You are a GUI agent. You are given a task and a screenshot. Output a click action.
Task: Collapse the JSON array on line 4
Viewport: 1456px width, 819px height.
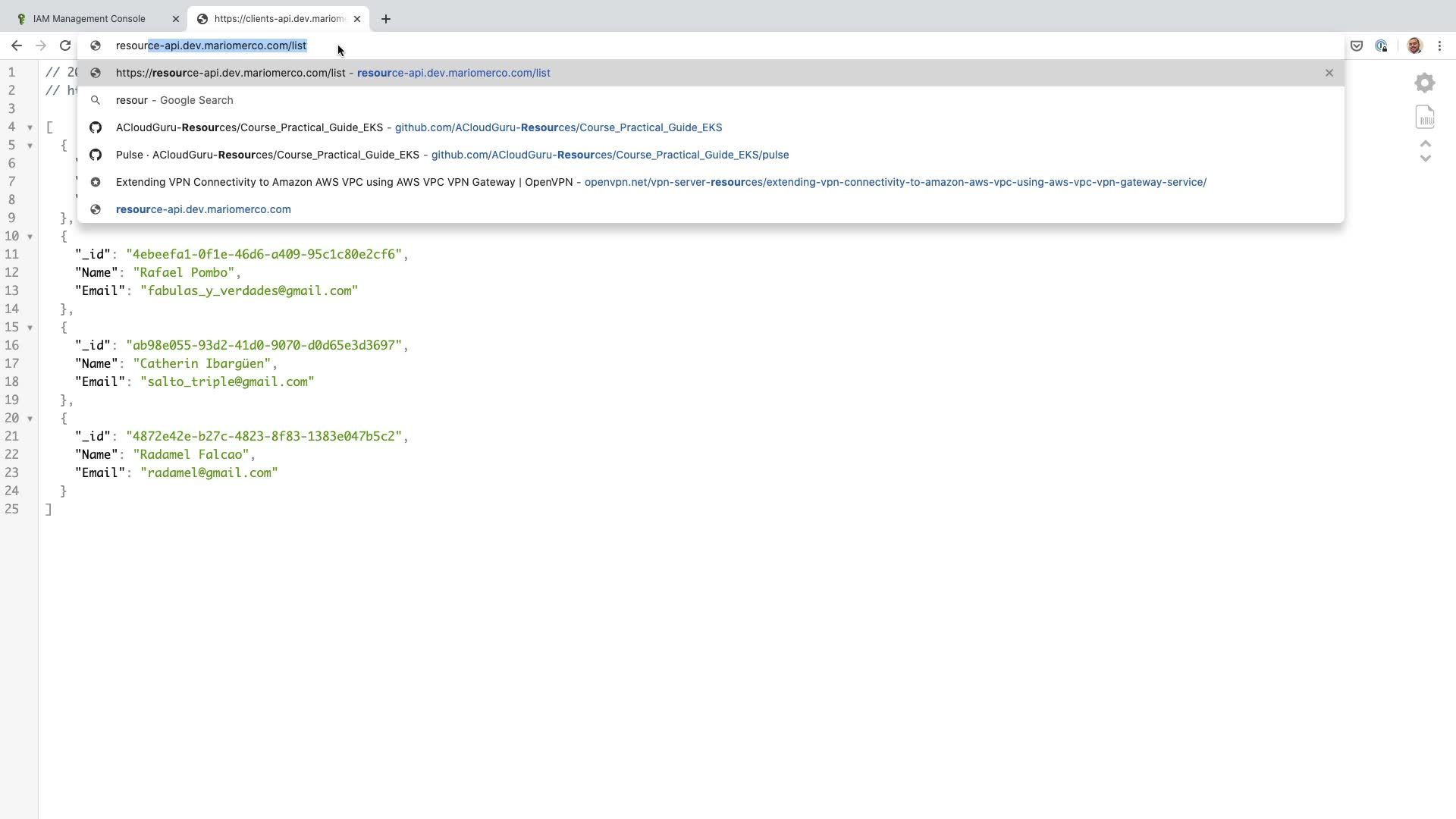[30, 127]
